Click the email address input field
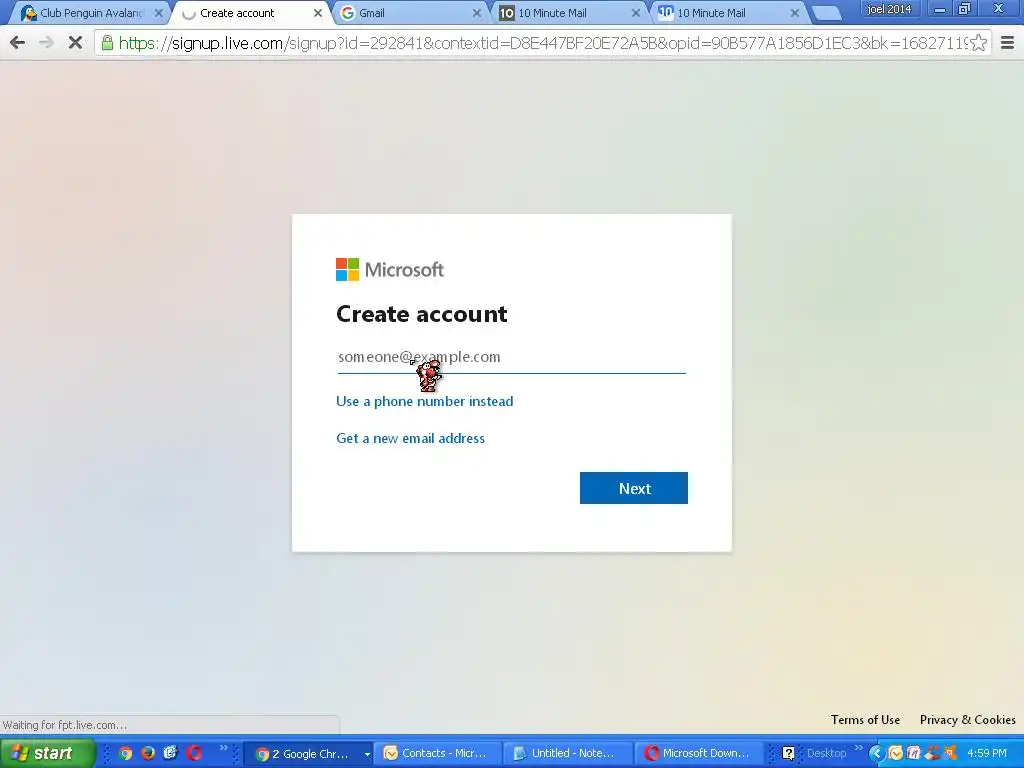The height and width of the screenshot is (768, 1024). pyautogui.click(x=511, y=357)
